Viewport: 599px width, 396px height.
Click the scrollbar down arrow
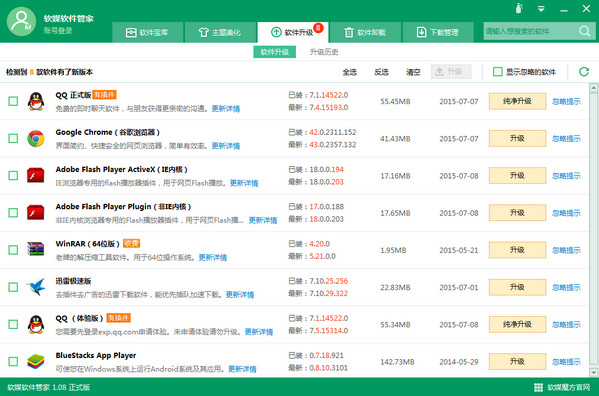click(x=593, y=372)
